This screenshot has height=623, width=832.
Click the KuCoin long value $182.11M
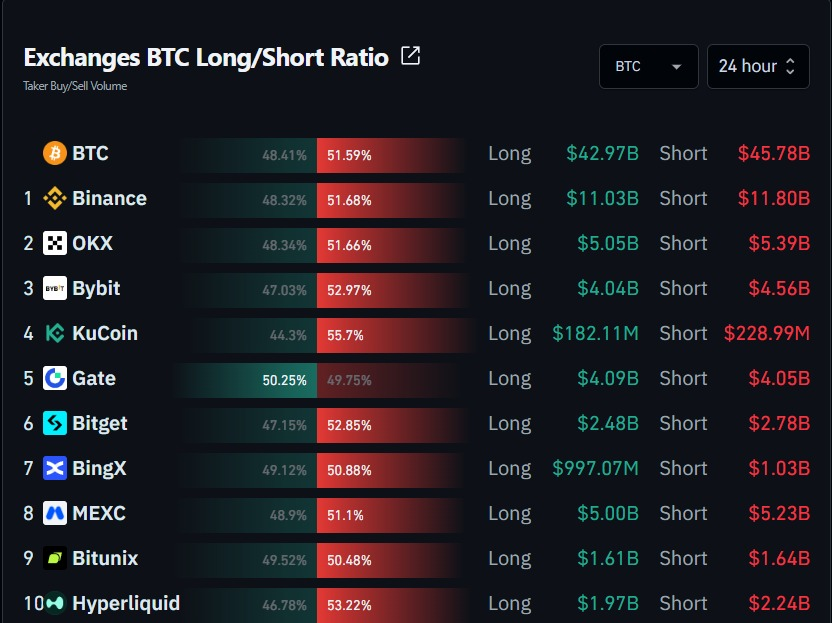[x=595, y=333]
